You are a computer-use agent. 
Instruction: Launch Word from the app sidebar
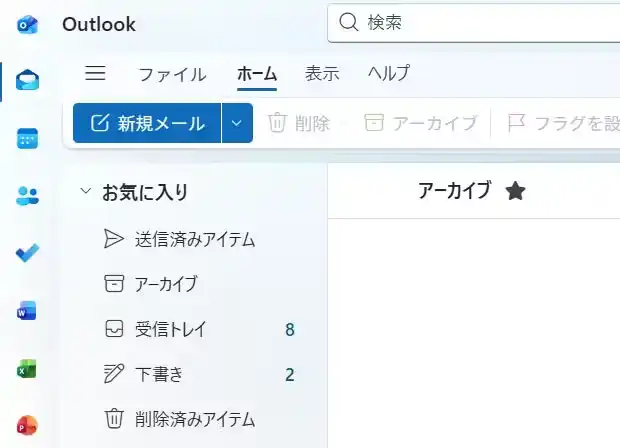tap(27, 311)
